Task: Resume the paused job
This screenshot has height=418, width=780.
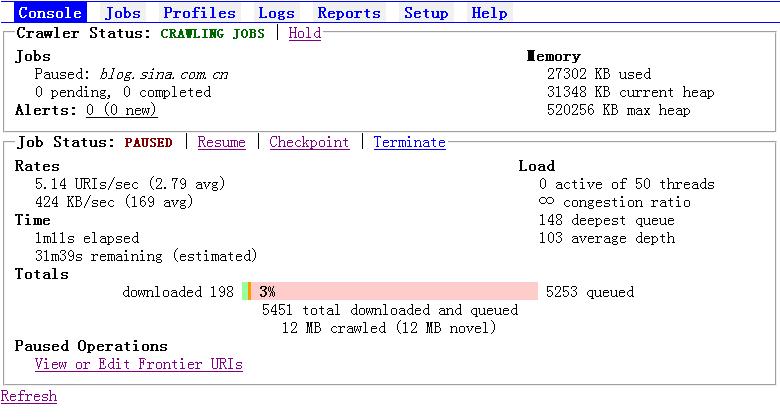Action: coord(221,142)
